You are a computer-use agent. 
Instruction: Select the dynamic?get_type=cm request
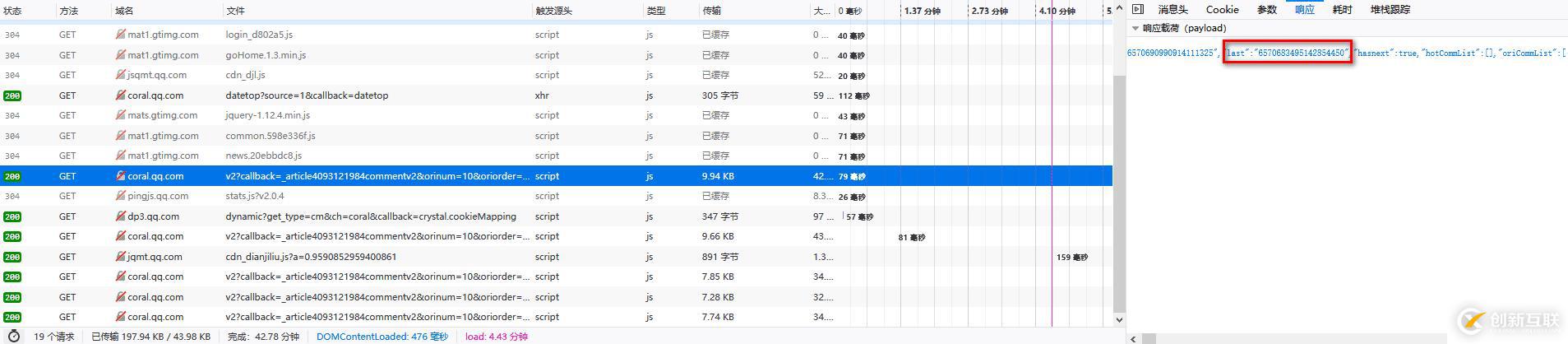tap(556, 216)
